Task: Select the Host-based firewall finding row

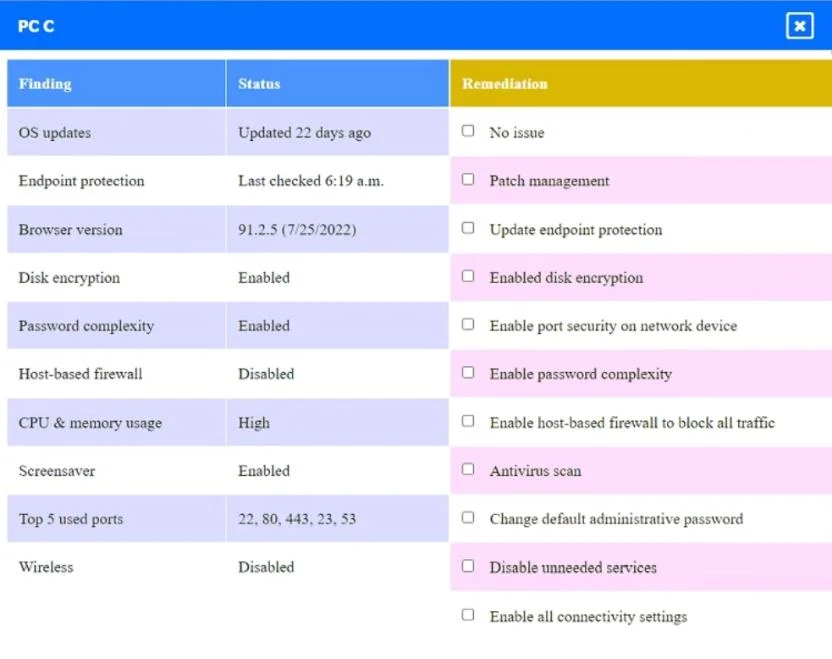Action: click(x=228, y=374)
